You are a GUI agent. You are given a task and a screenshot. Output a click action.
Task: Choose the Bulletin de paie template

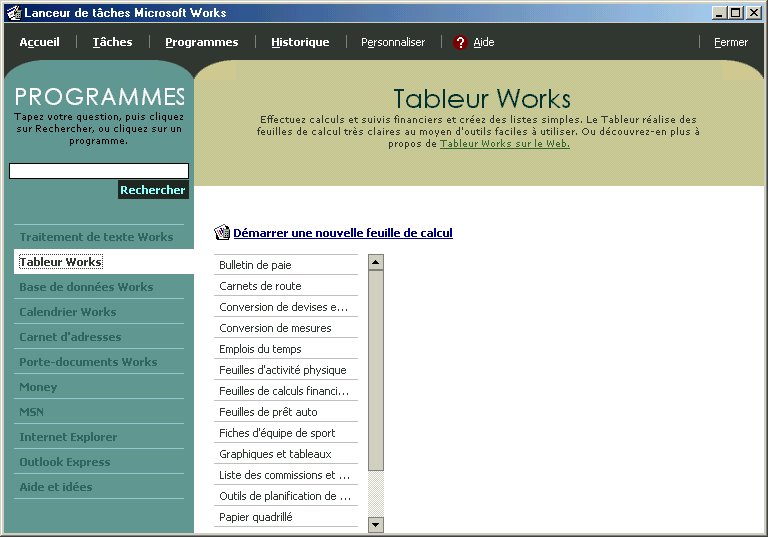(286, 265)
